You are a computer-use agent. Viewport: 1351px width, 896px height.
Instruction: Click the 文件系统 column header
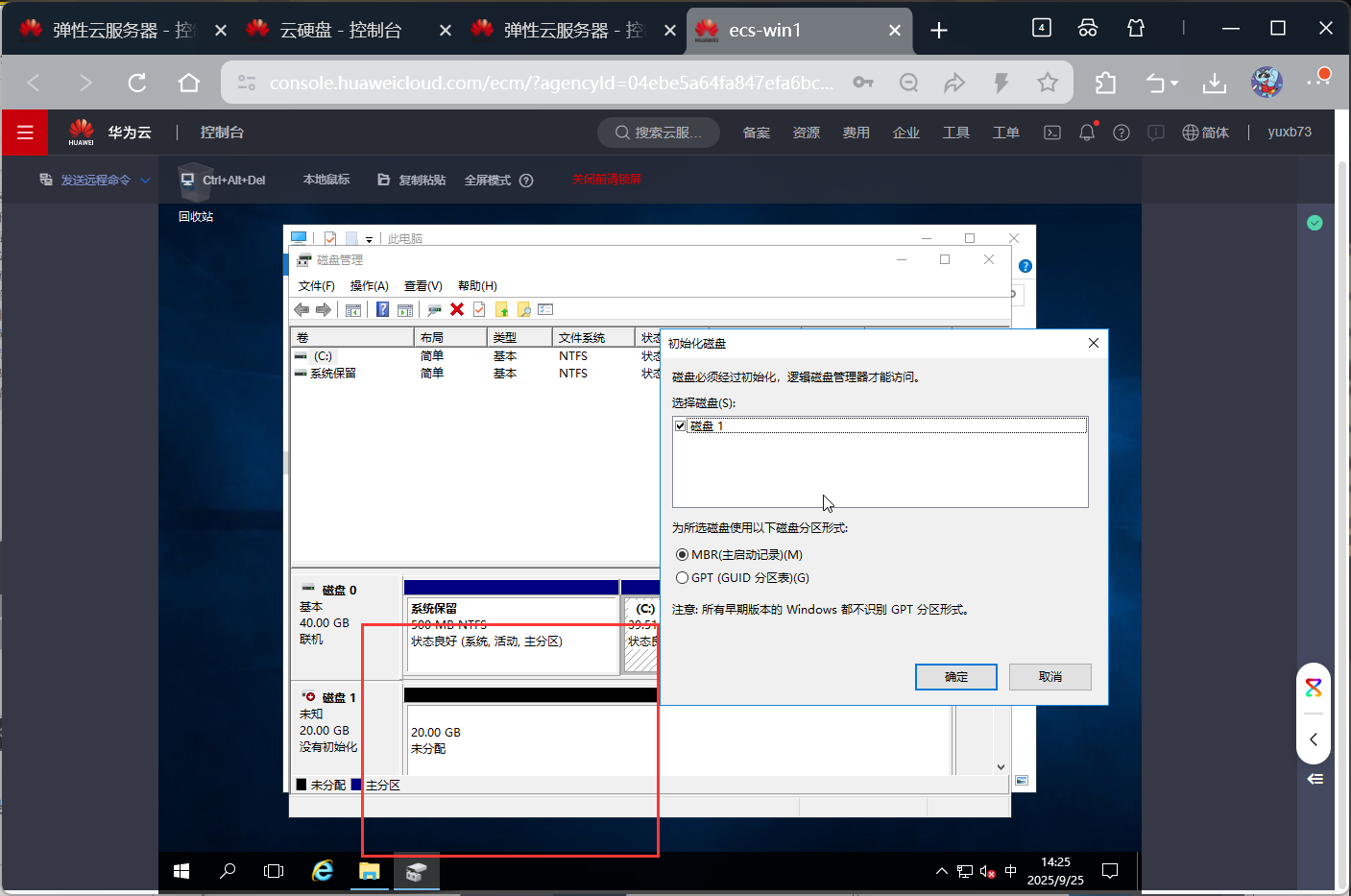pos(593,338)
